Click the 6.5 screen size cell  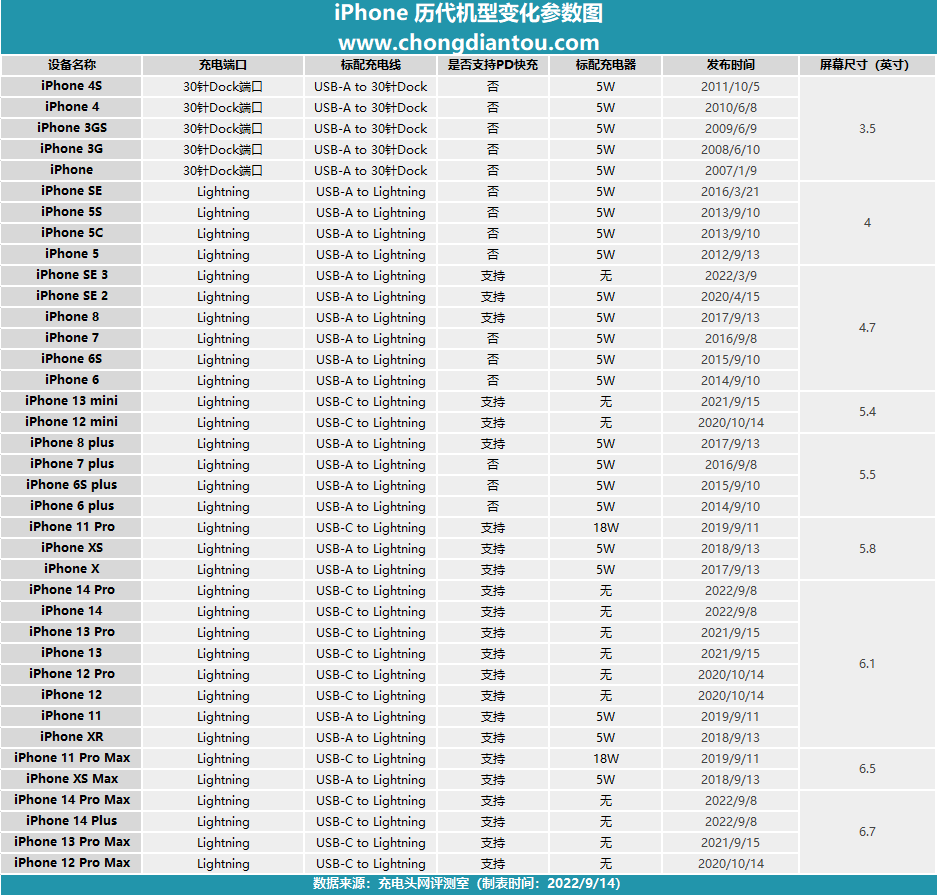pos(868,769)
